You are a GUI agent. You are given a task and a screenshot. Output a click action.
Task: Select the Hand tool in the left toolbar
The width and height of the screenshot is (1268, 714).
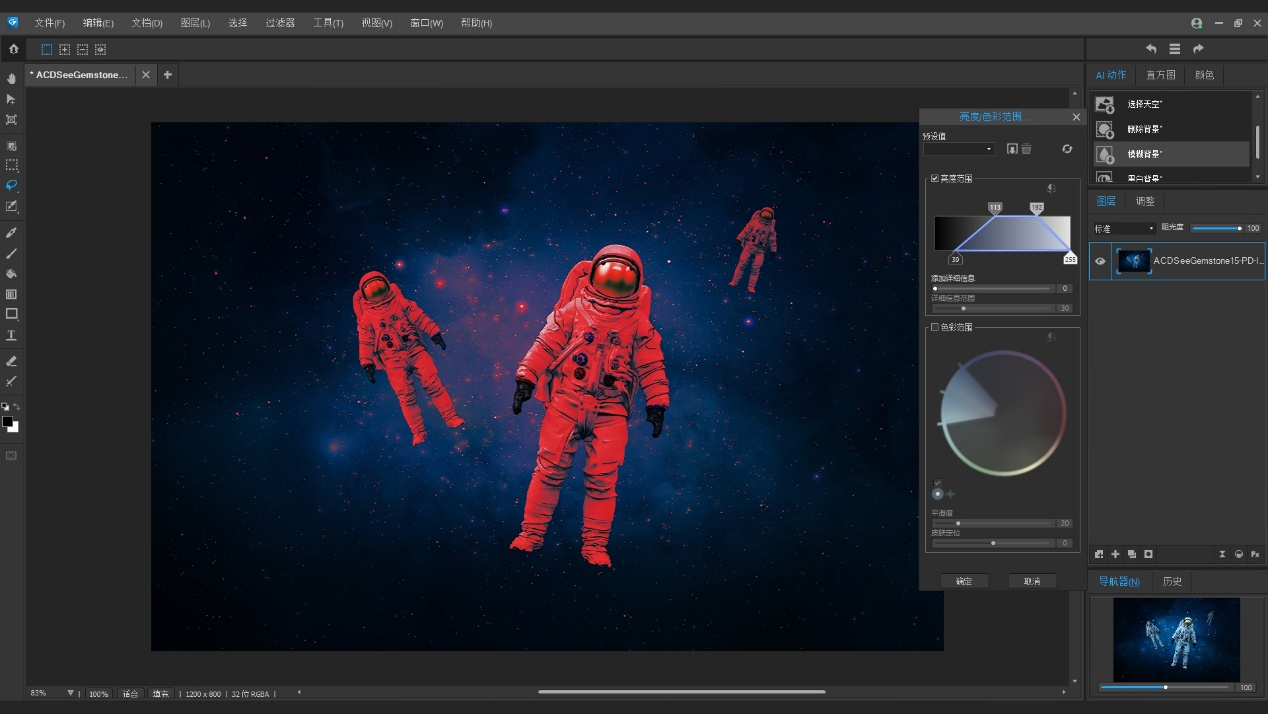tap(11, 78)
